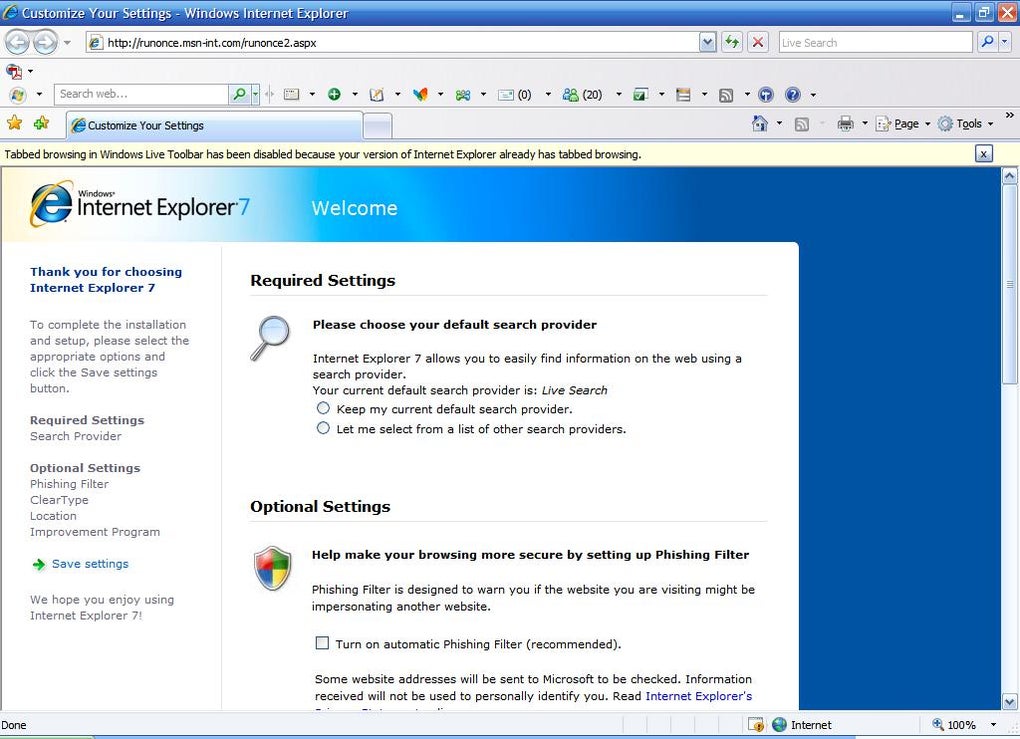Open the mail envelope (0) toolbar button

point(515,95)
